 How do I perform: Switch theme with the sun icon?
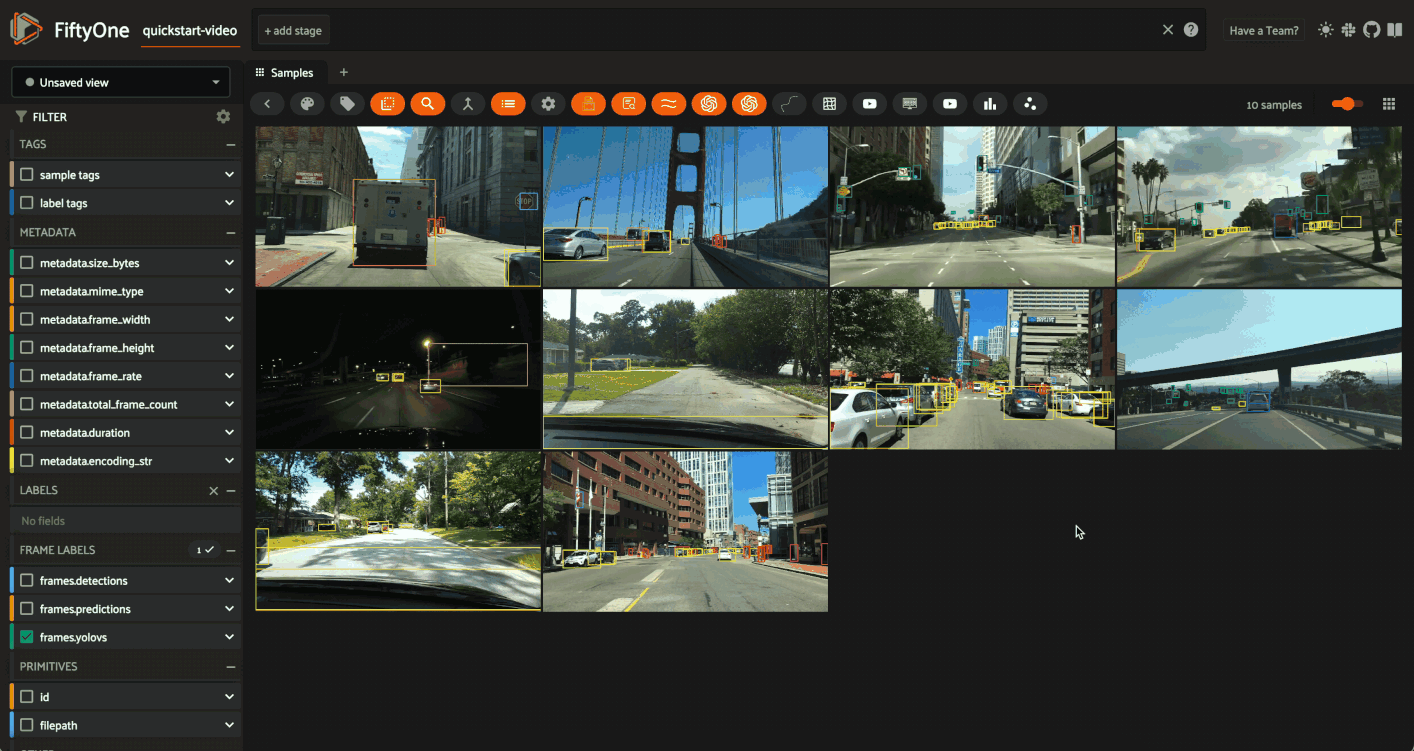[1326, 30]
